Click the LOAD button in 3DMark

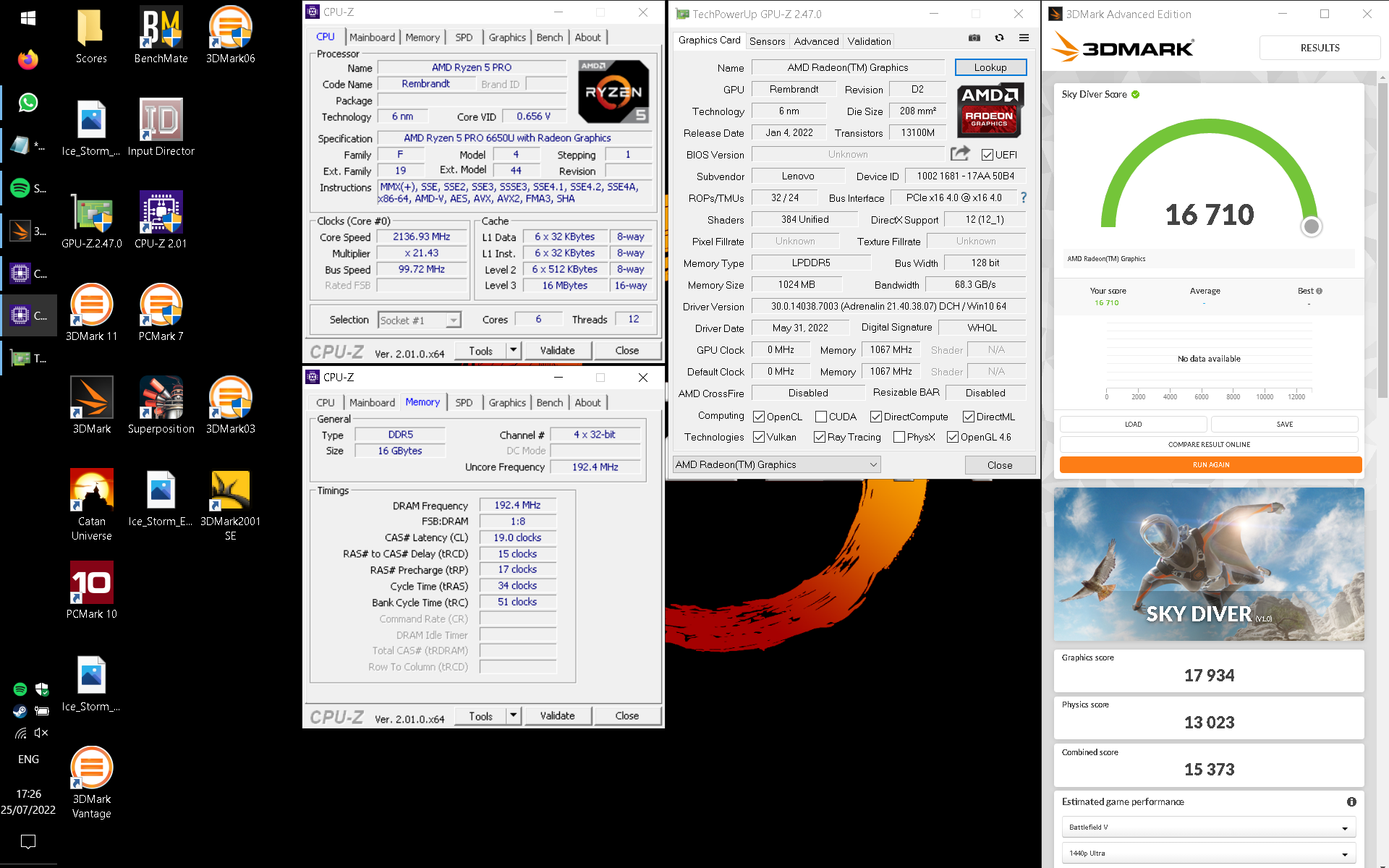click(1133, 424)
